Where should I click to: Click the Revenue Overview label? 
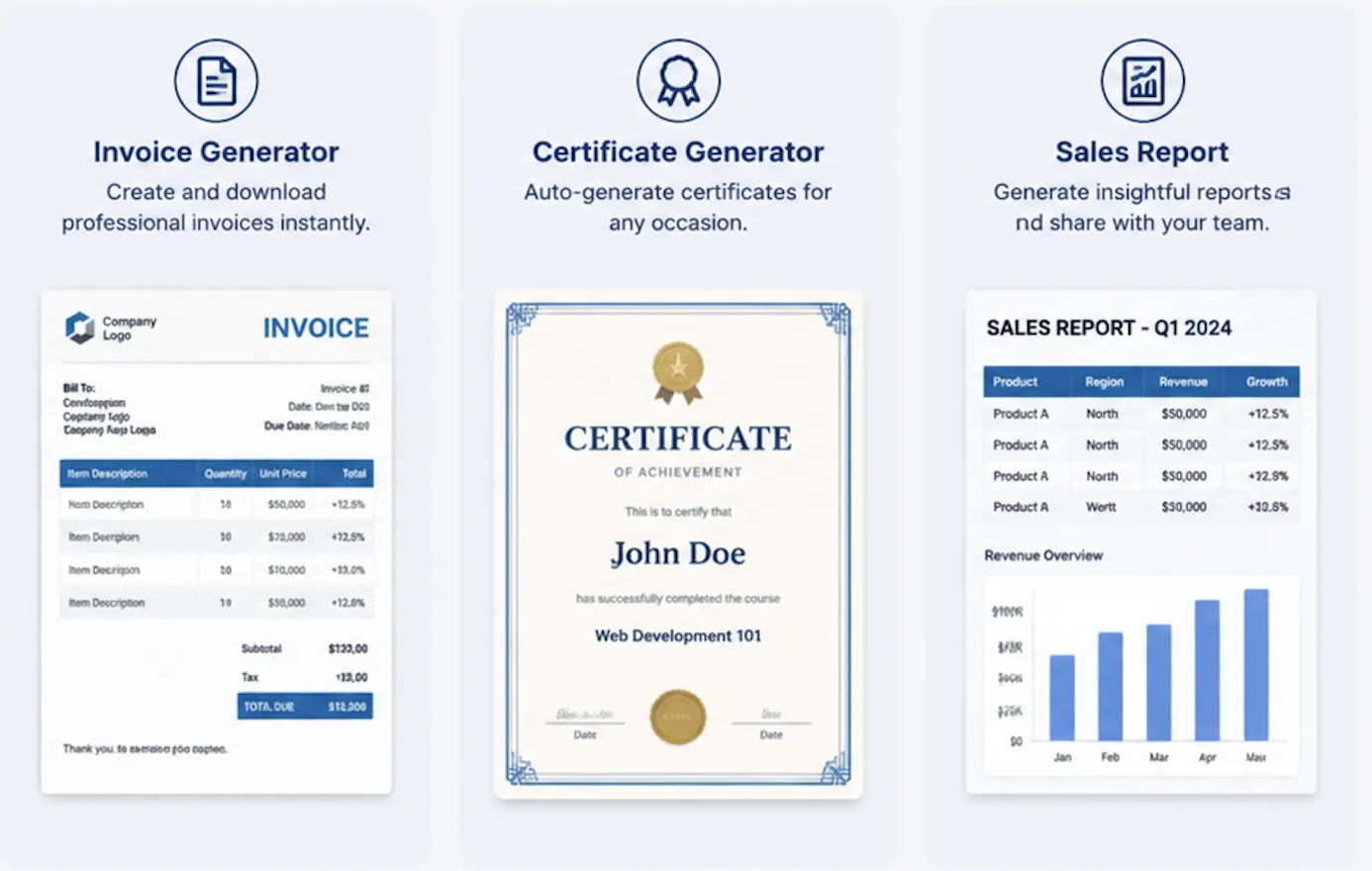point(1043,555)
